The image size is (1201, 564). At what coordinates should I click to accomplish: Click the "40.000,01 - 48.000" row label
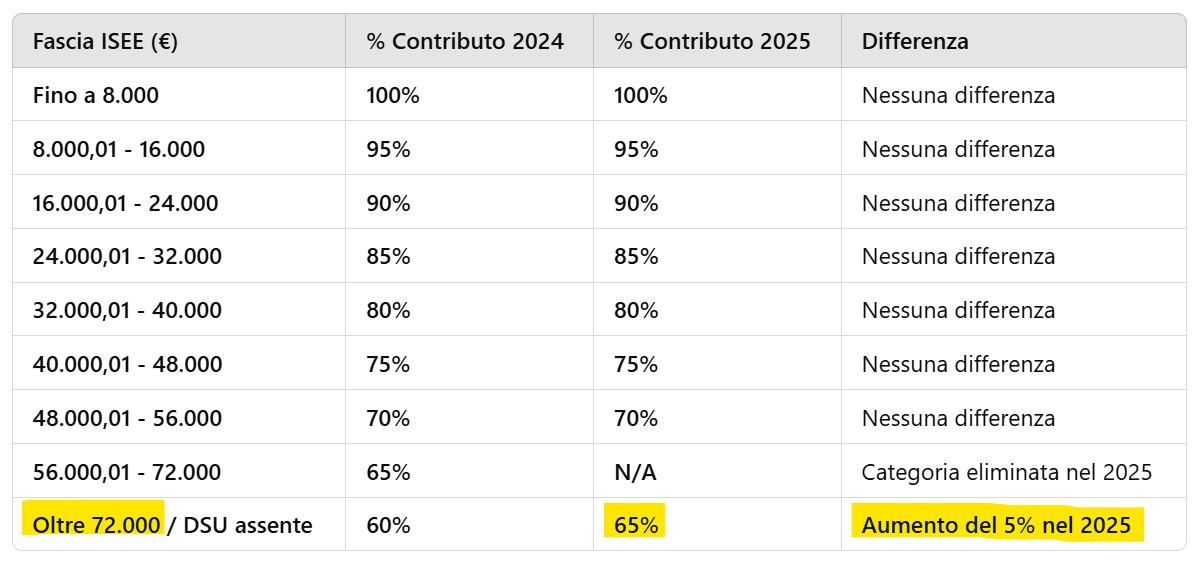point(127,365)
